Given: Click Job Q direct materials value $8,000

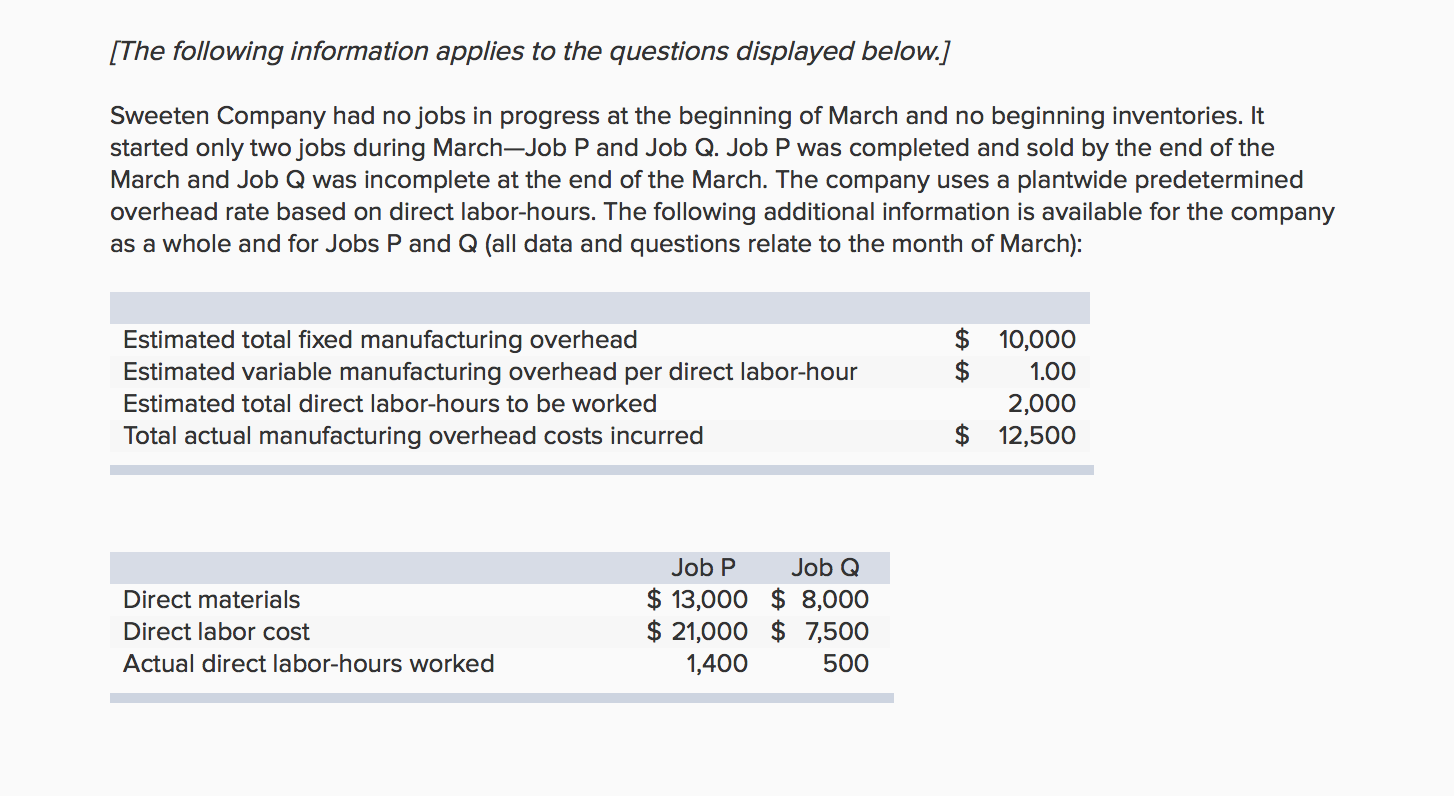Looking at the screenshot, I should [820, 600].
